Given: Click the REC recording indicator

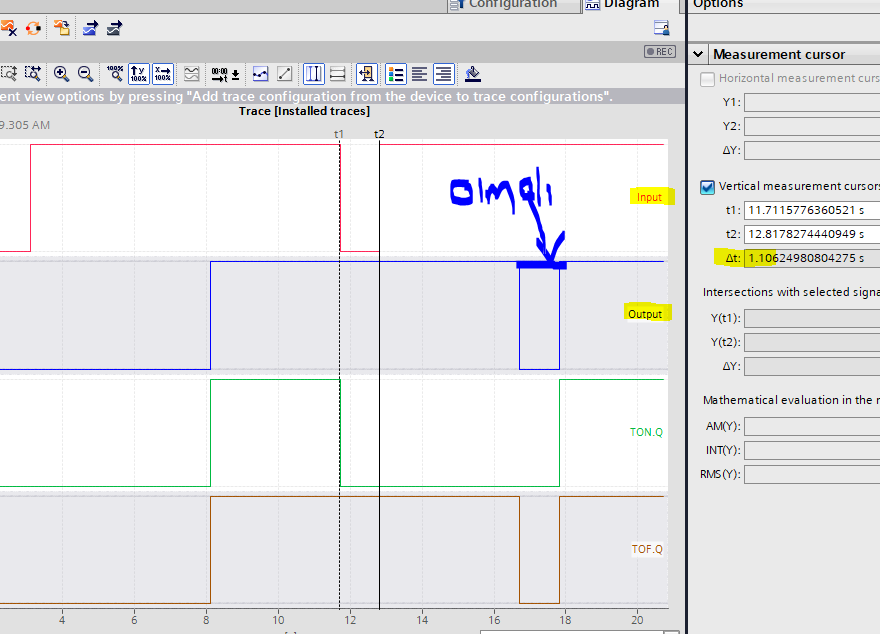Looking at the screenshot, I should coord(660,52).
